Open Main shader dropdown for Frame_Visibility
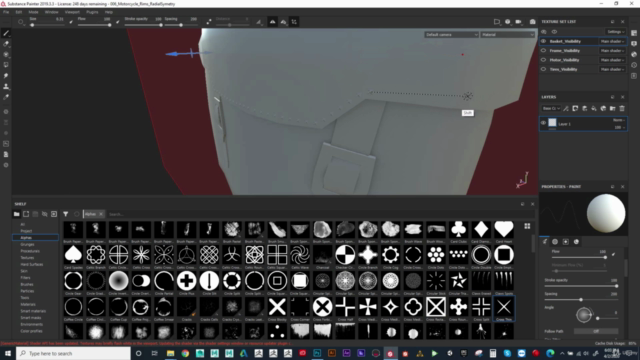 (x=612, y=51)
